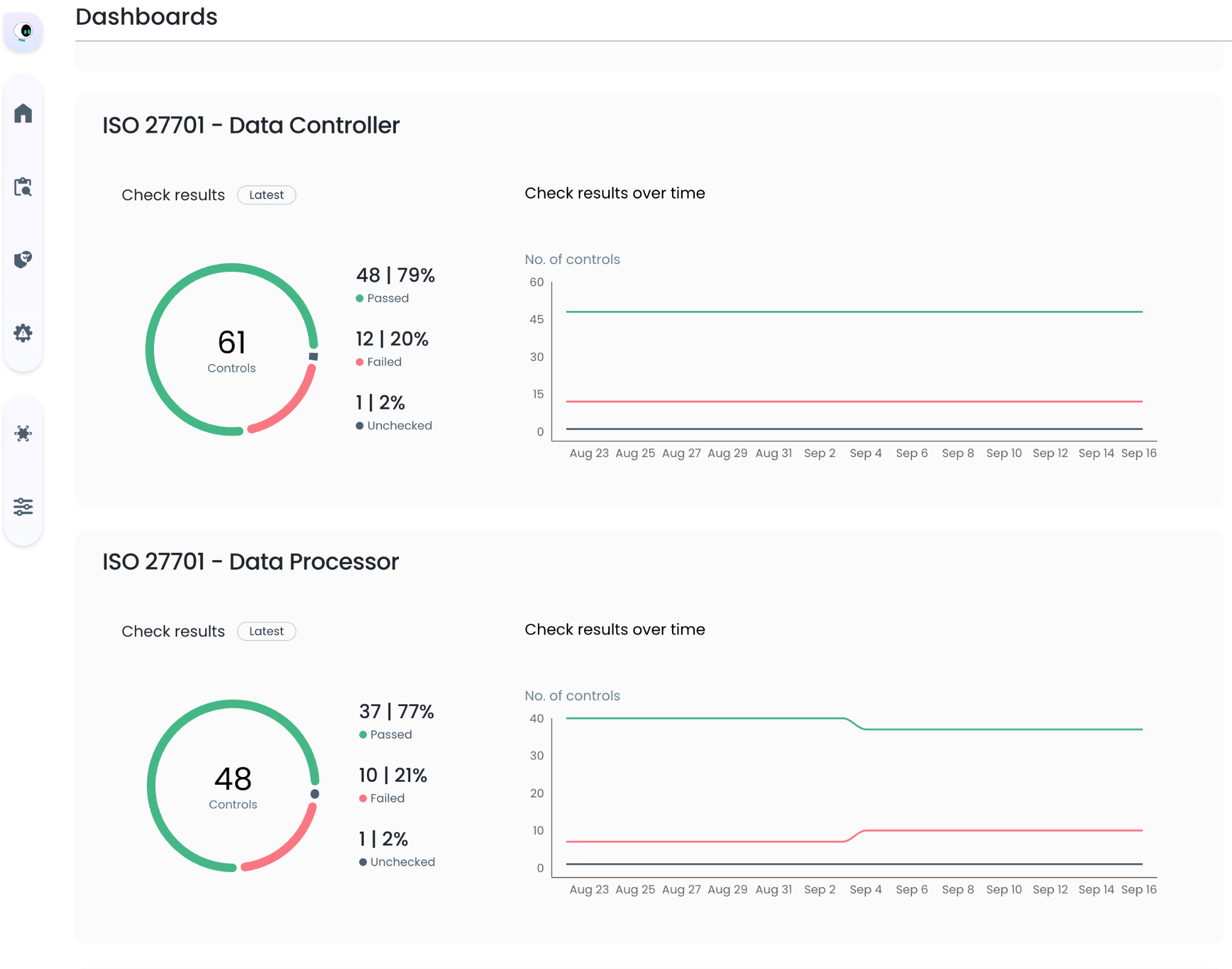Click Latest badge in Data Controller section
The width and height of the screenshot is (1232, 969).
[266, 195]
